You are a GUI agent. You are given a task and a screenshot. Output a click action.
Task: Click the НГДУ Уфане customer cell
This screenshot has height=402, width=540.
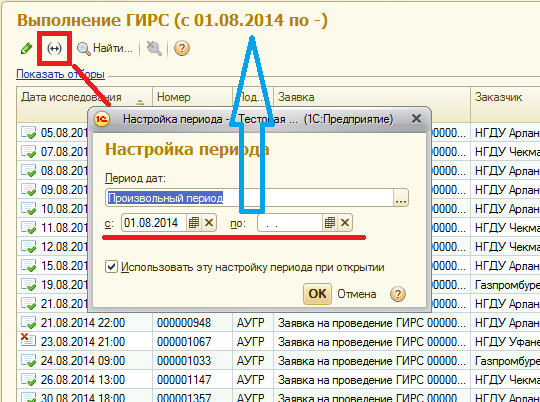(x=505, y=342)
